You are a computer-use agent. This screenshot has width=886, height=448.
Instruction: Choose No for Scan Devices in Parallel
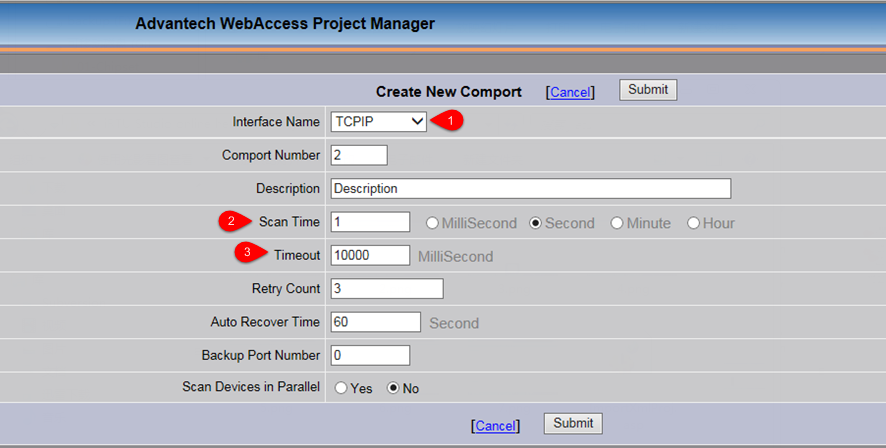tap(393, 388)
